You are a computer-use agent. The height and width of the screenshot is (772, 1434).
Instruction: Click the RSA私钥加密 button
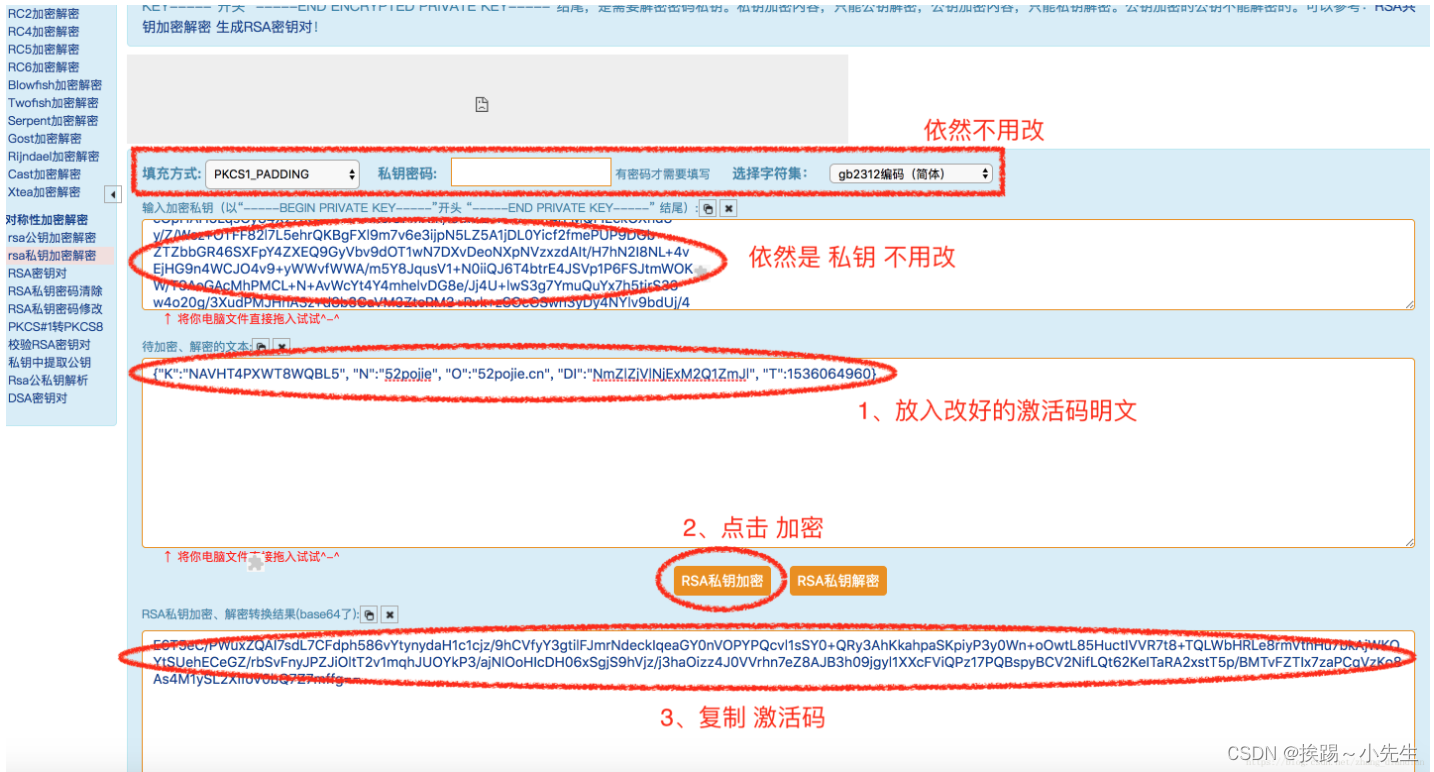(722, 581)
